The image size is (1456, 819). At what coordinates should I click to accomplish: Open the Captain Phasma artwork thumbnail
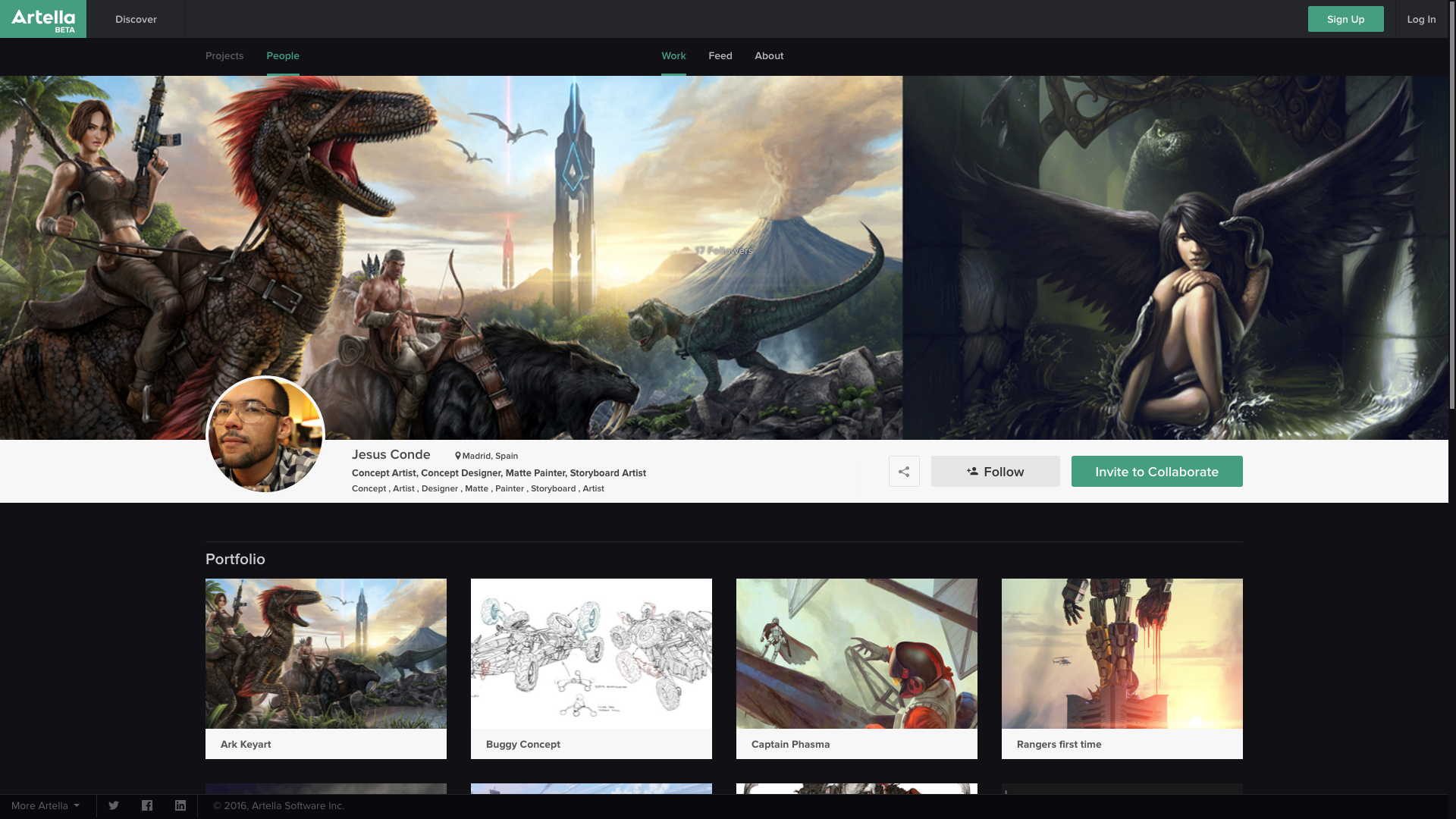[857, 654]
